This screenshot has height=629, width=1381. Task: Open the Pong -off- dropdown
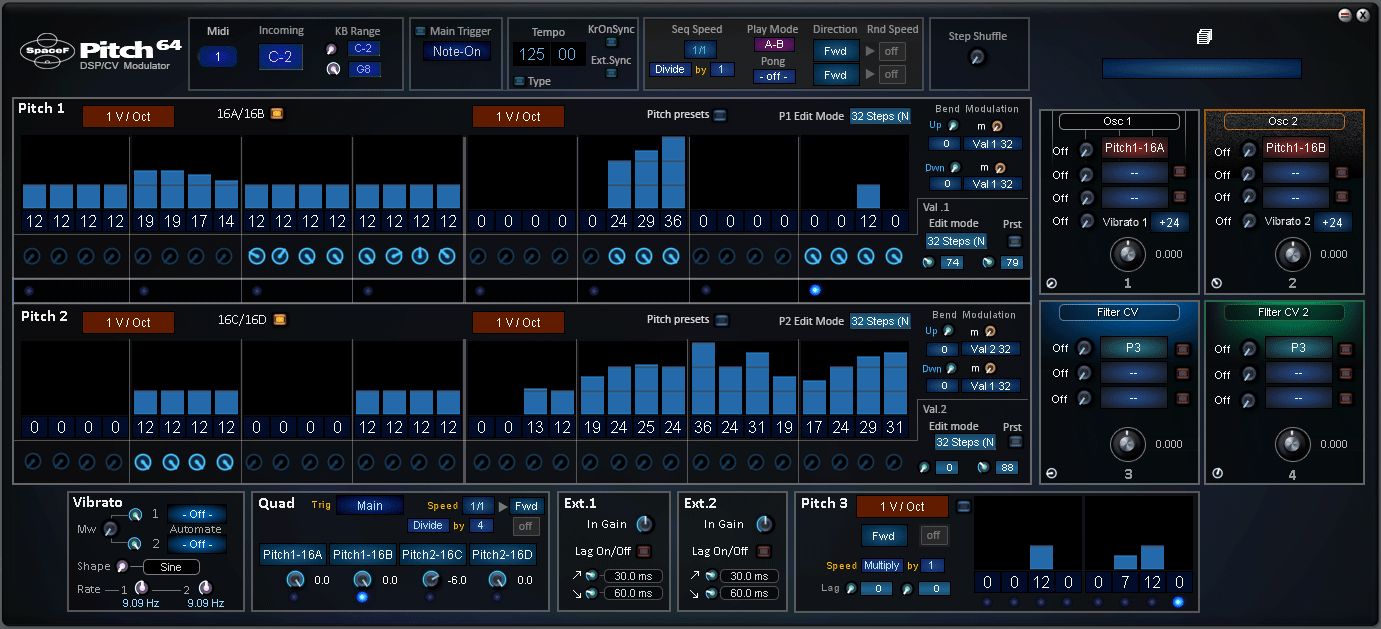(x=774, y=76)
